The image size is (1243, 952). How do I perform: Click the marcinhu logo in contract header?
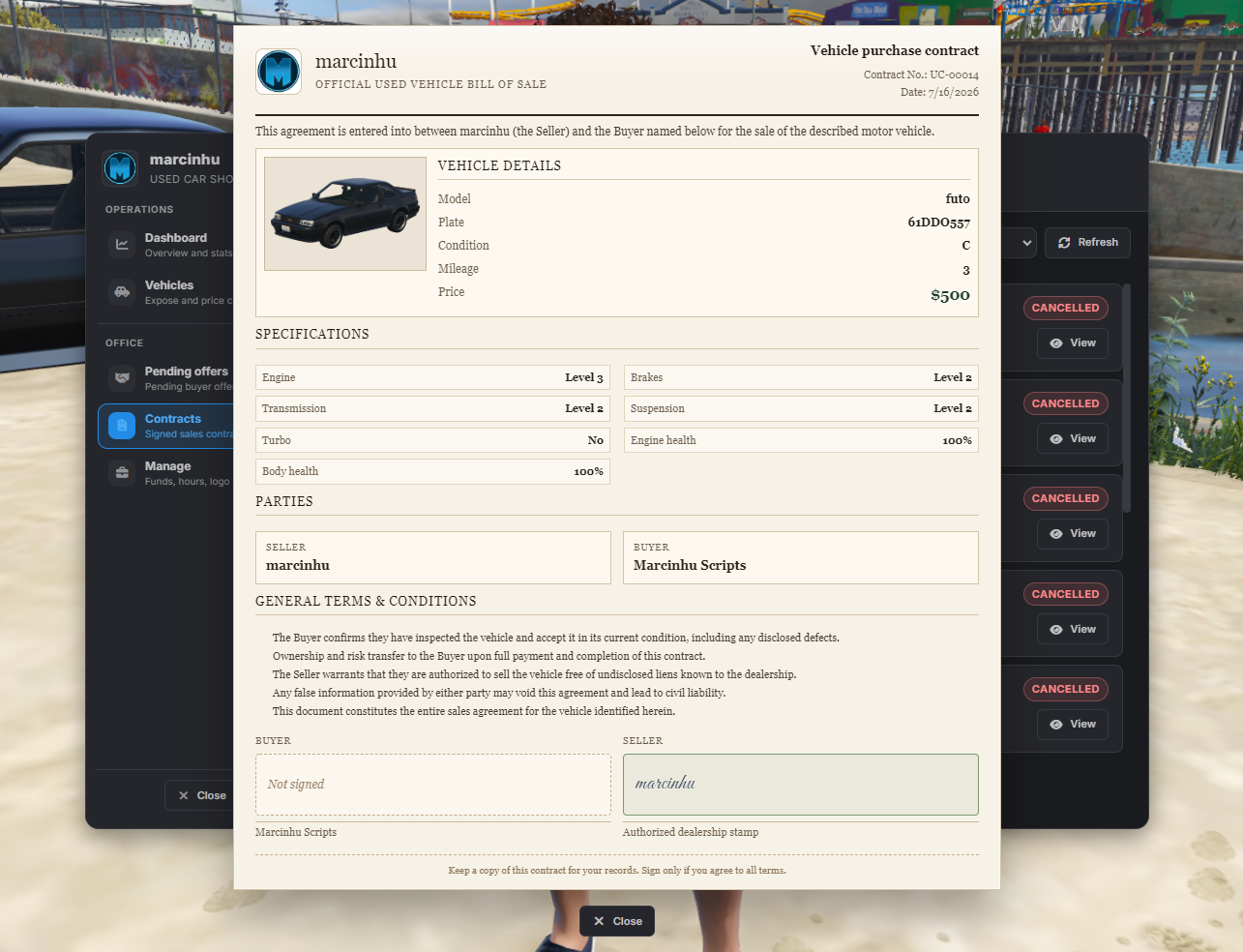click(279, 72)
